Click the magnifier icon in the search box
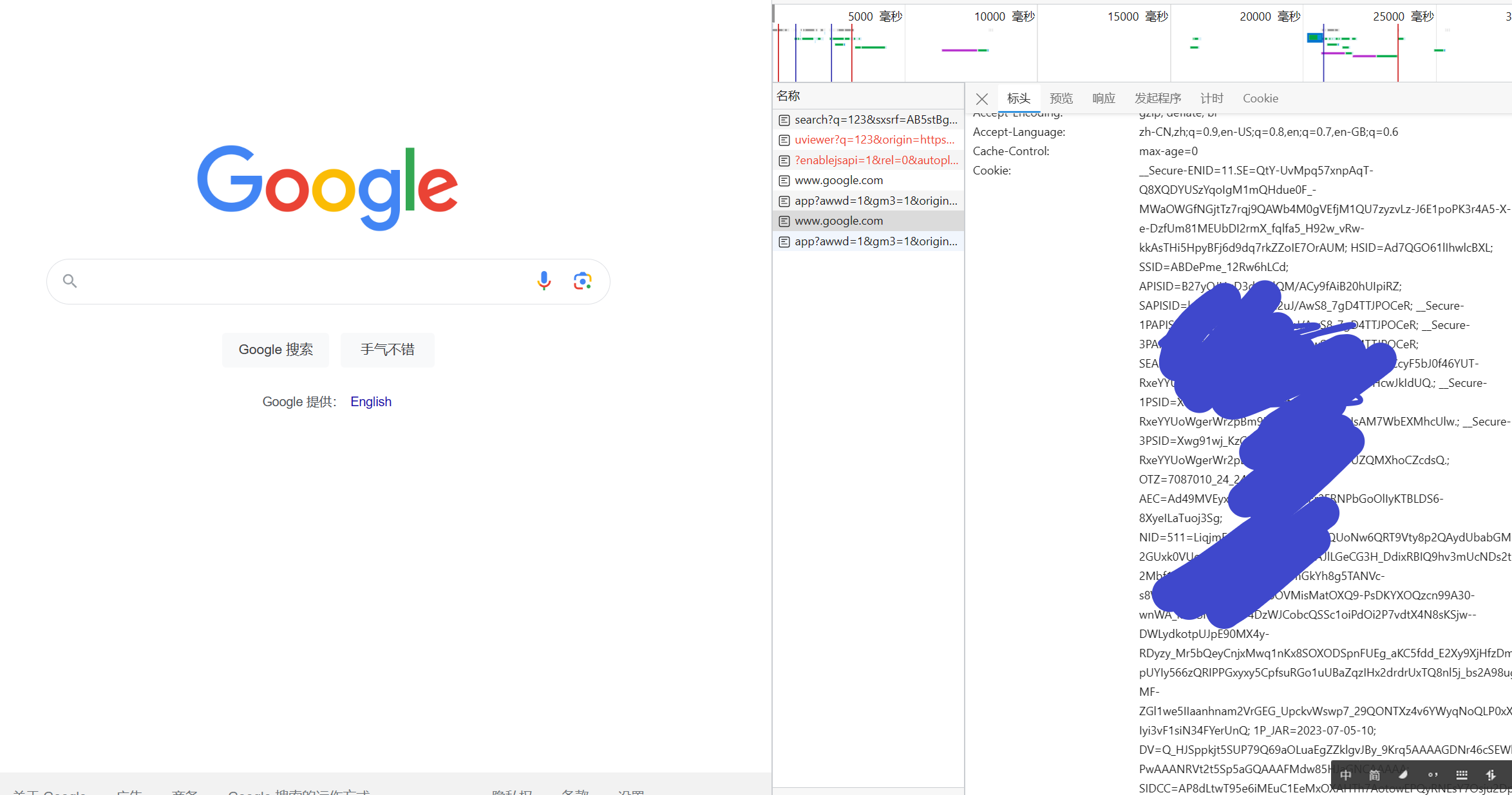 click(x=70, y=281)
